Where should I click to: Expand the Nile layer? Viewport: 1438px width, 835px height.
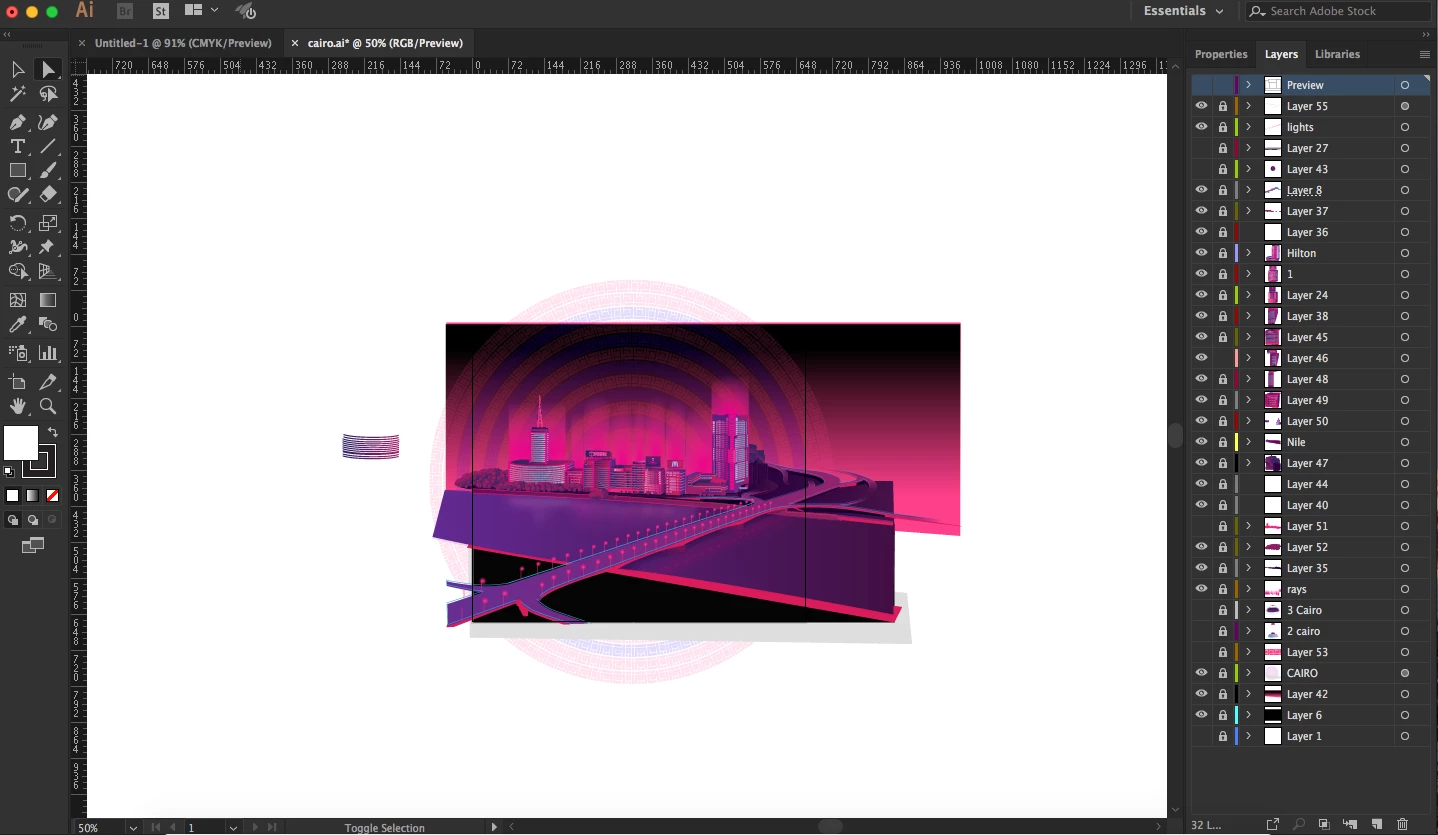(x=1248, y=442)
